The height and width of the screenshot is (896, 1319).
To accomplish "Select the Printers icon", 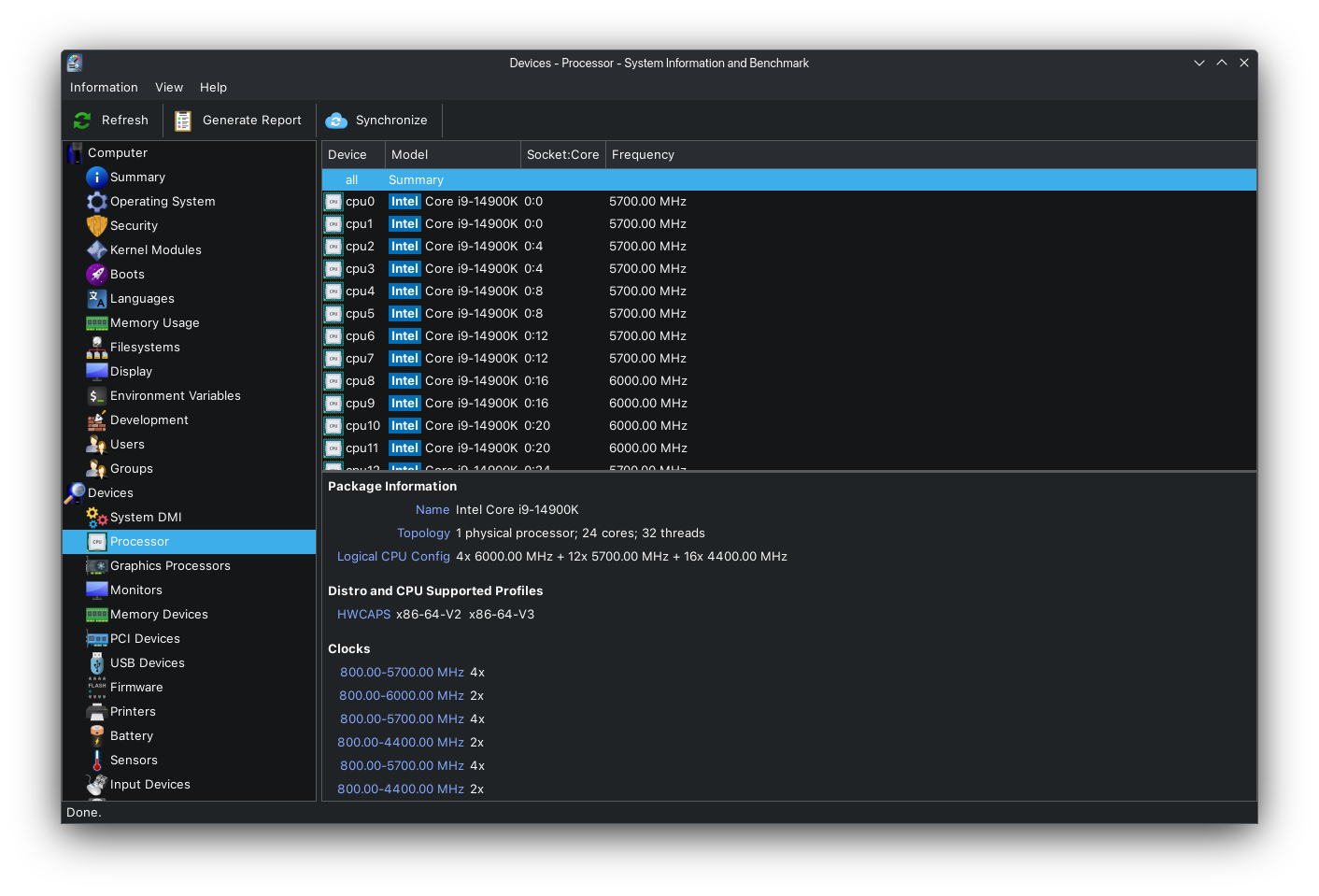I will pyautogui.click(x=96, y=712).
